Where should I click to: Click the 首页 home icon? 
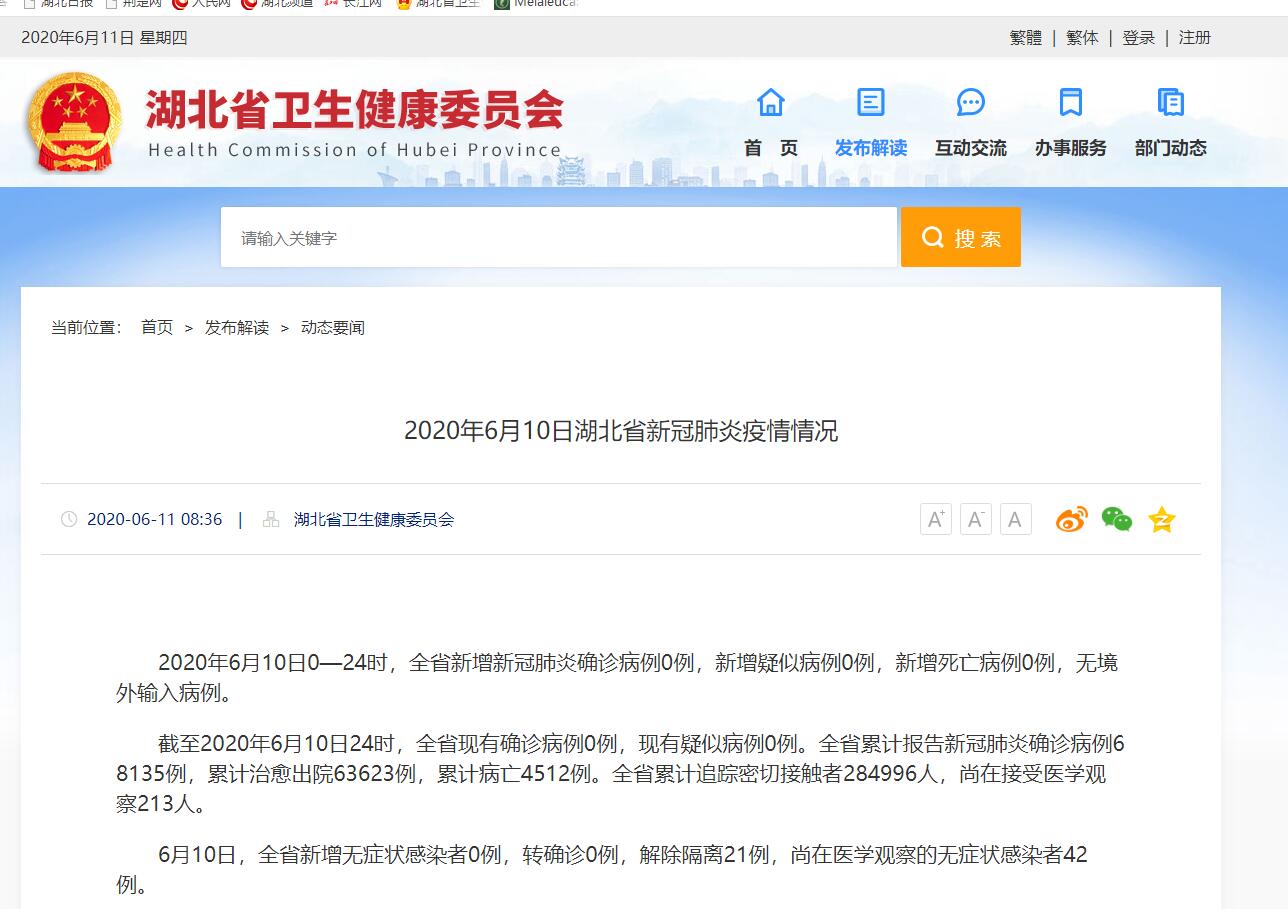[771, 103]
